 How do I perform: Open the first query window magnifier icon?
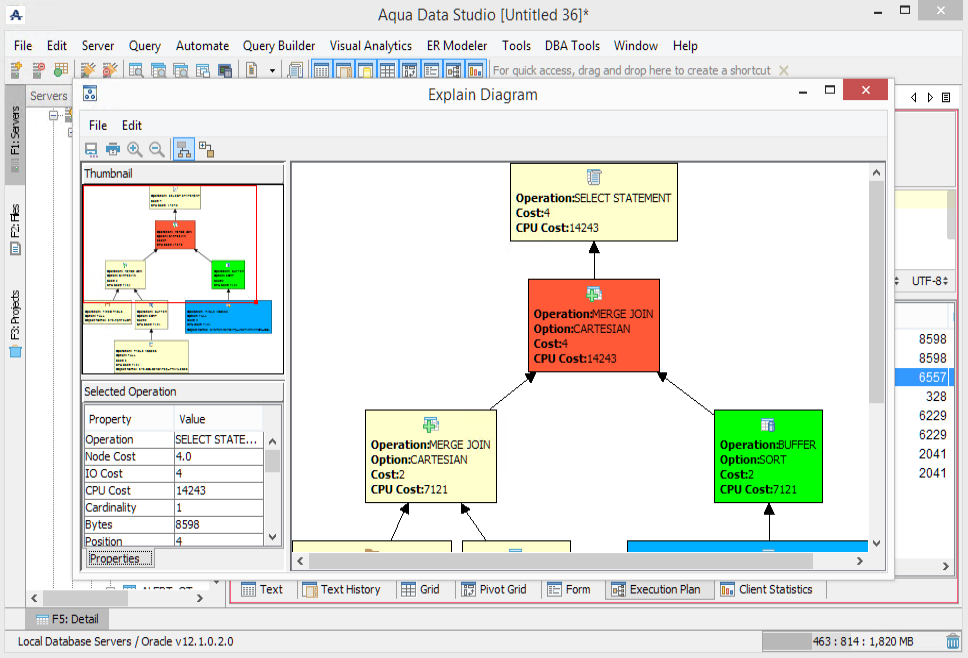tap(136, 70)
